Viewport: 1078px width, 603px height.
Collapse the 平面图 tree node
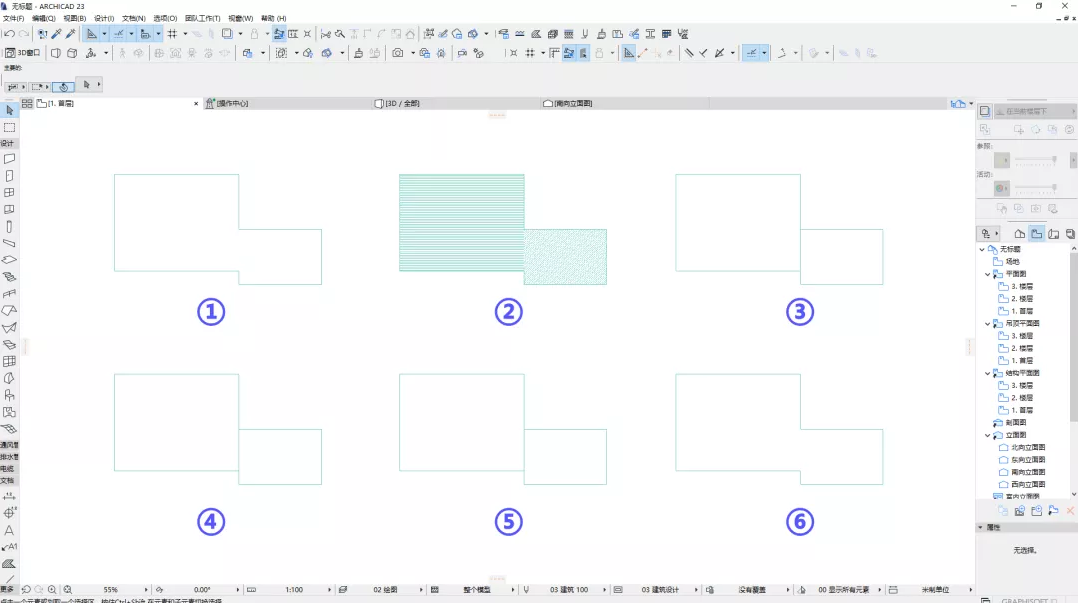[x=987, y=274]
